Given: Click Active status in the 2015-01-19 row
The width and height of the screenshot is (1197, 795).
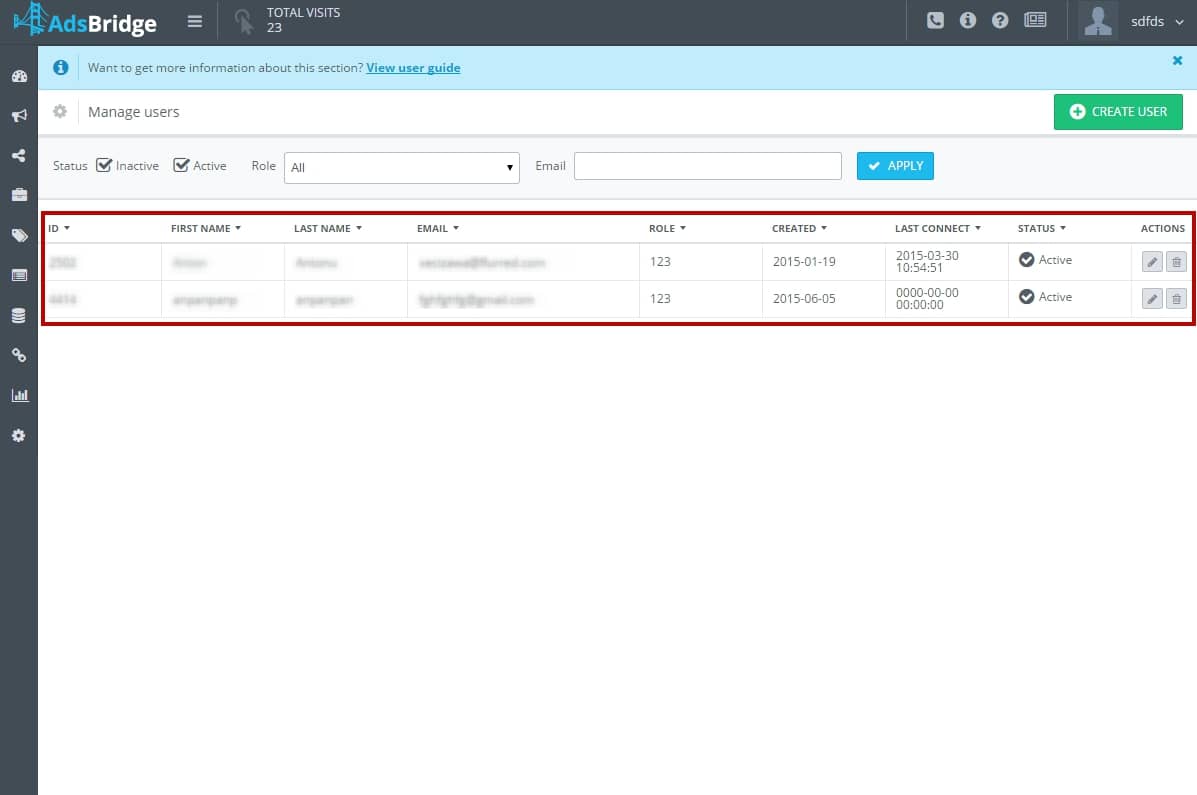Looking at the screenshot, I should [1045, 260].
